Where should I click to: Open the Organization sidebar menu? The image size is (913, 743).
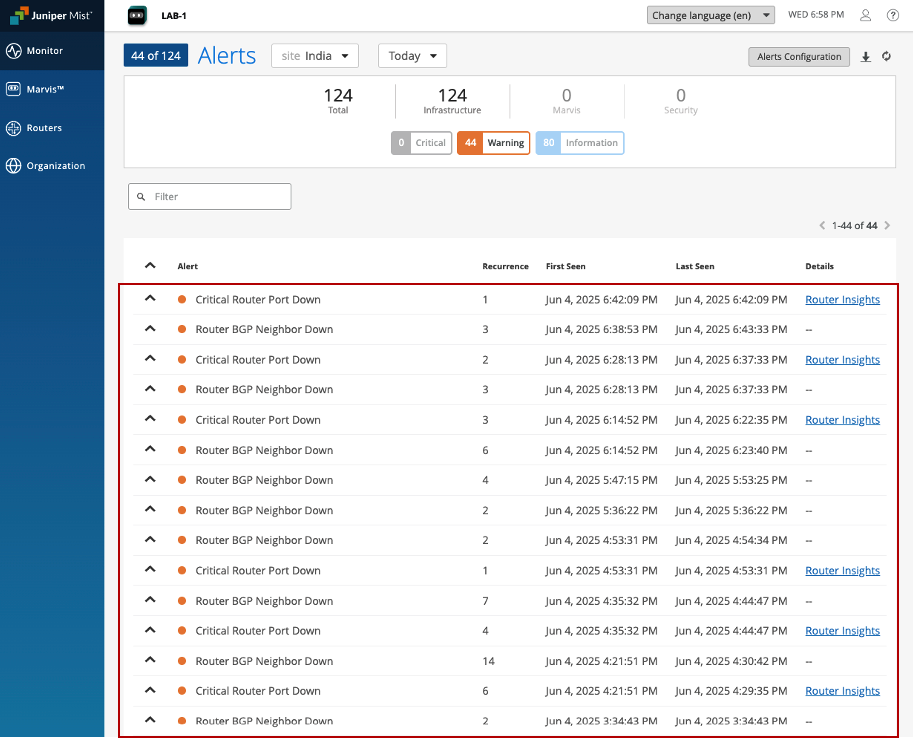coord(55,166)
